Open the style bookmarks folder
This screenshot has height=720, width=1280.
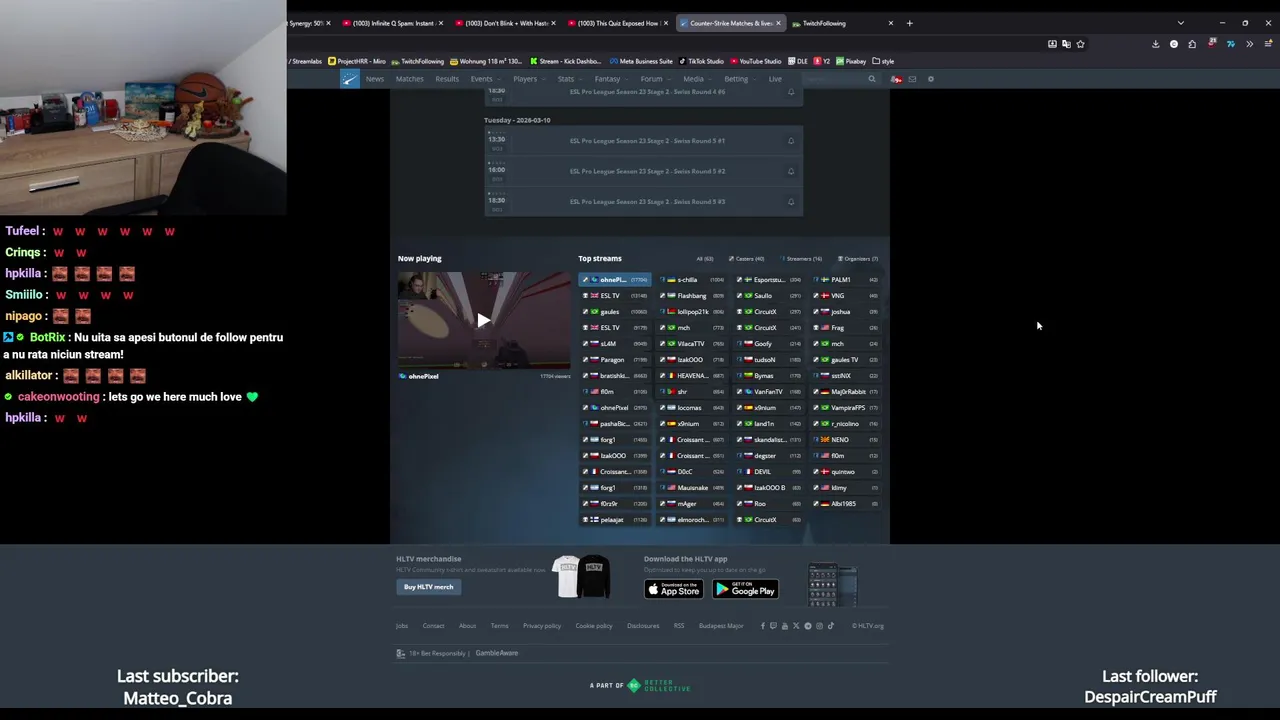tap(884, 61)
